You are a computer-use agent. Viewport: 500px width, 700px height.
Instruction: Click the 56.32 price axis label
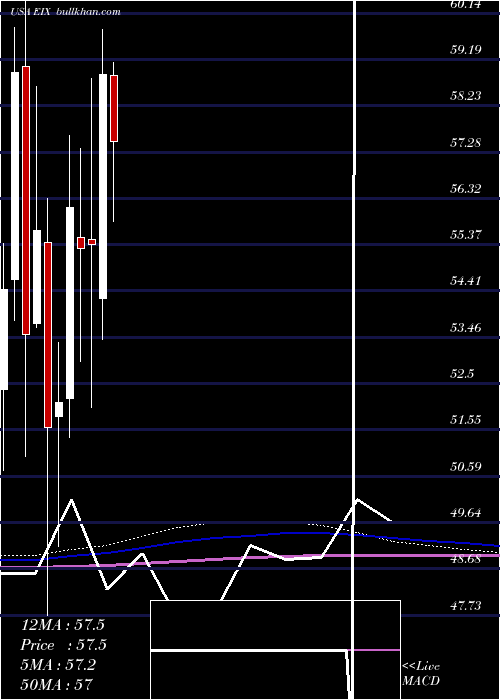465,188
